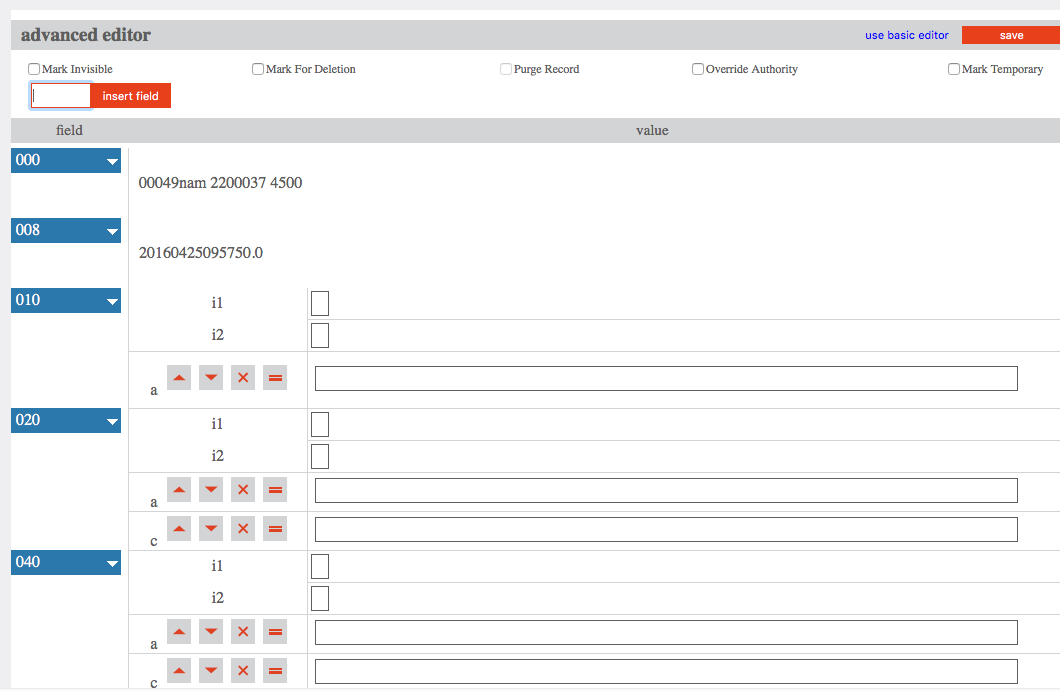Click indicator i2 box of field 040
The width and height of the screenshot is (1060, 691).
tap(320, 598)
